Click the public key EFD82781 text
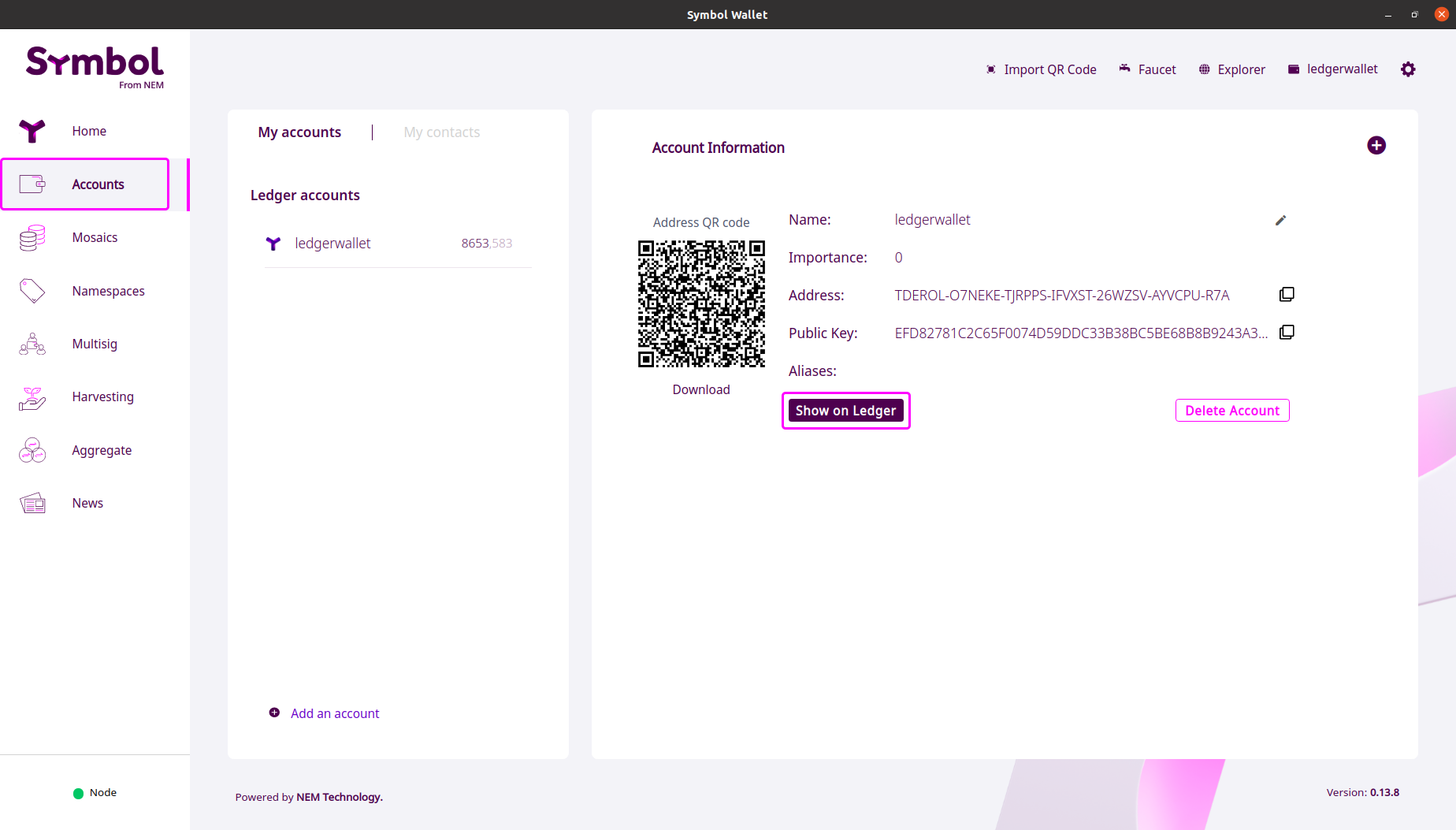This screenshot has width=1456, height=830. pyautogui.click(x=1081, y=333)
